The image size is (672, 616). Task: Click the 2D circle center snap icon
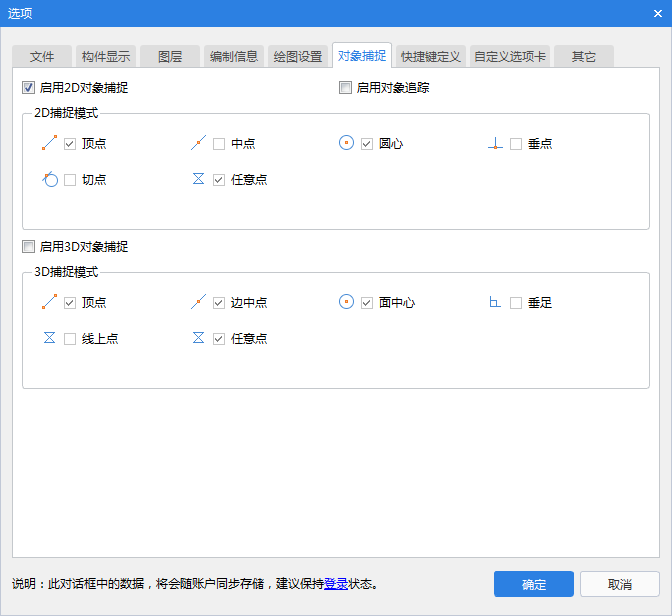tap(346, 144)
